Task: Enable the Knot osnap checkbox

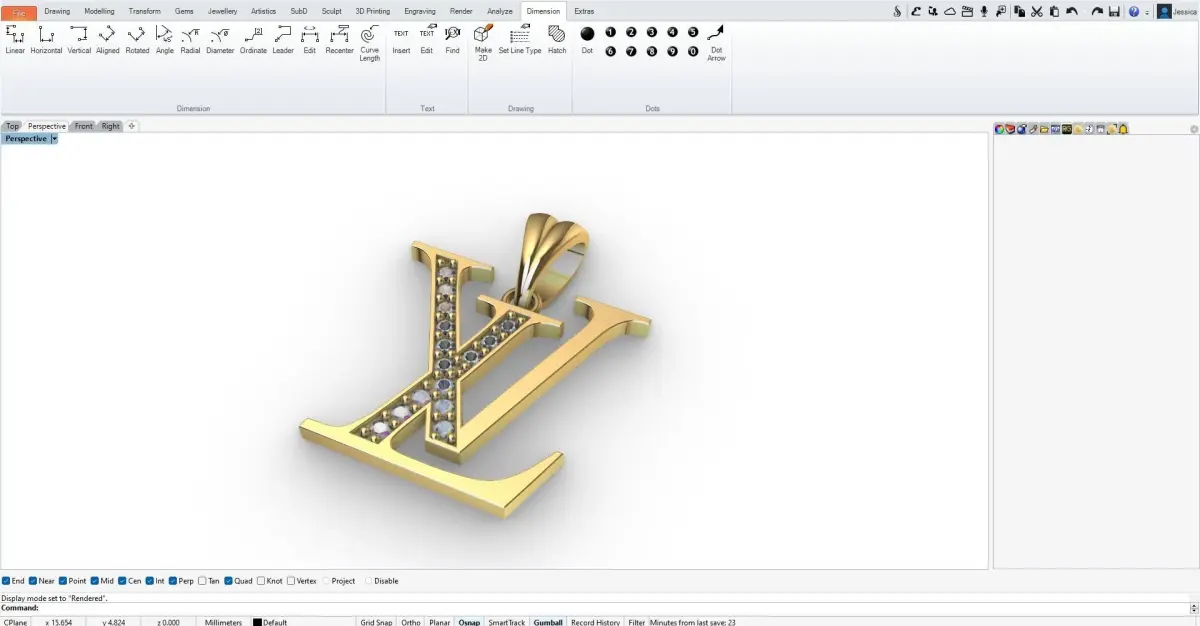Action: tap(262, 581)
